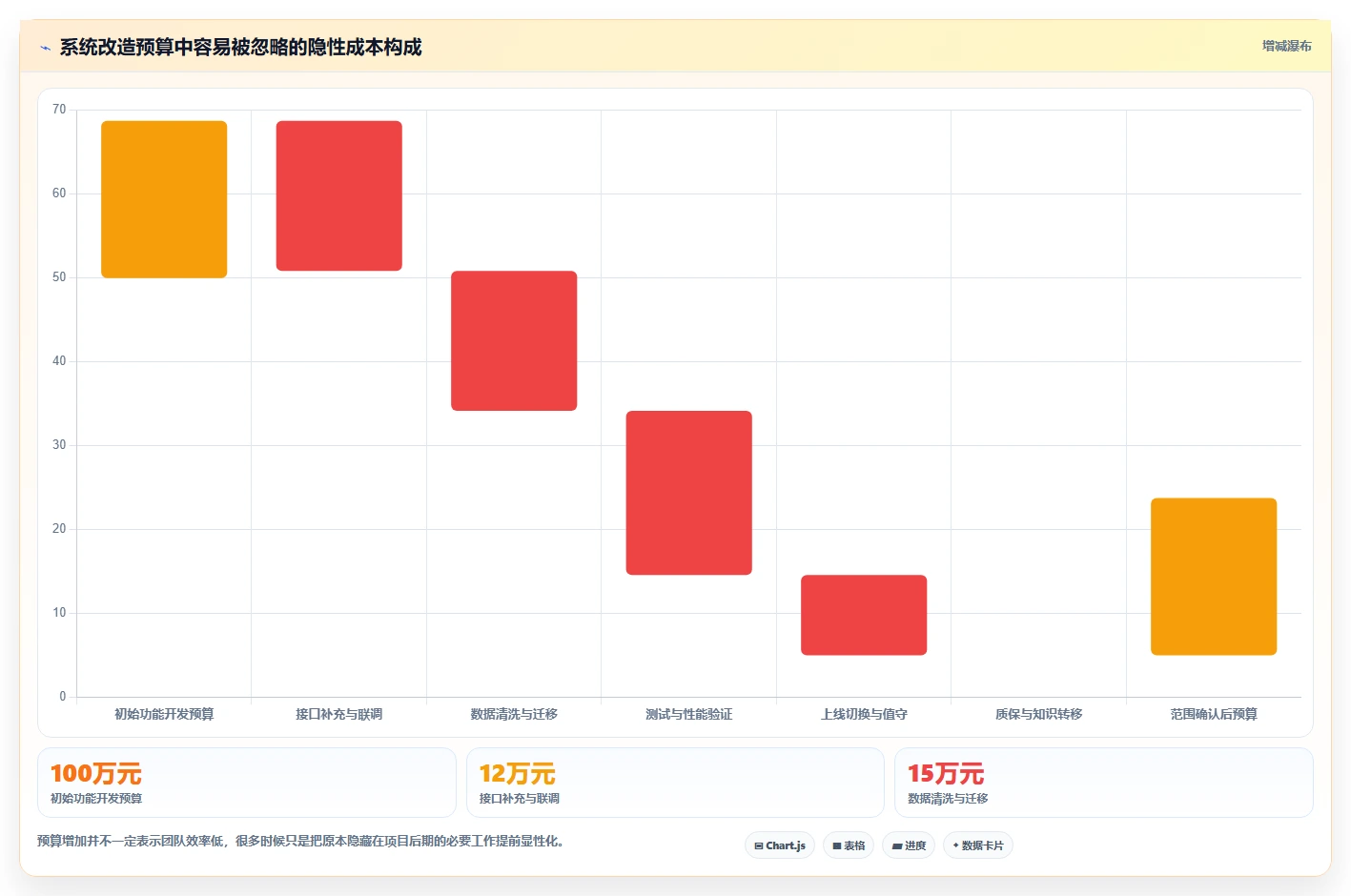Click the y-axis value 30
This screenshot has width=1351, height=896.
click(x=59, y=445)
